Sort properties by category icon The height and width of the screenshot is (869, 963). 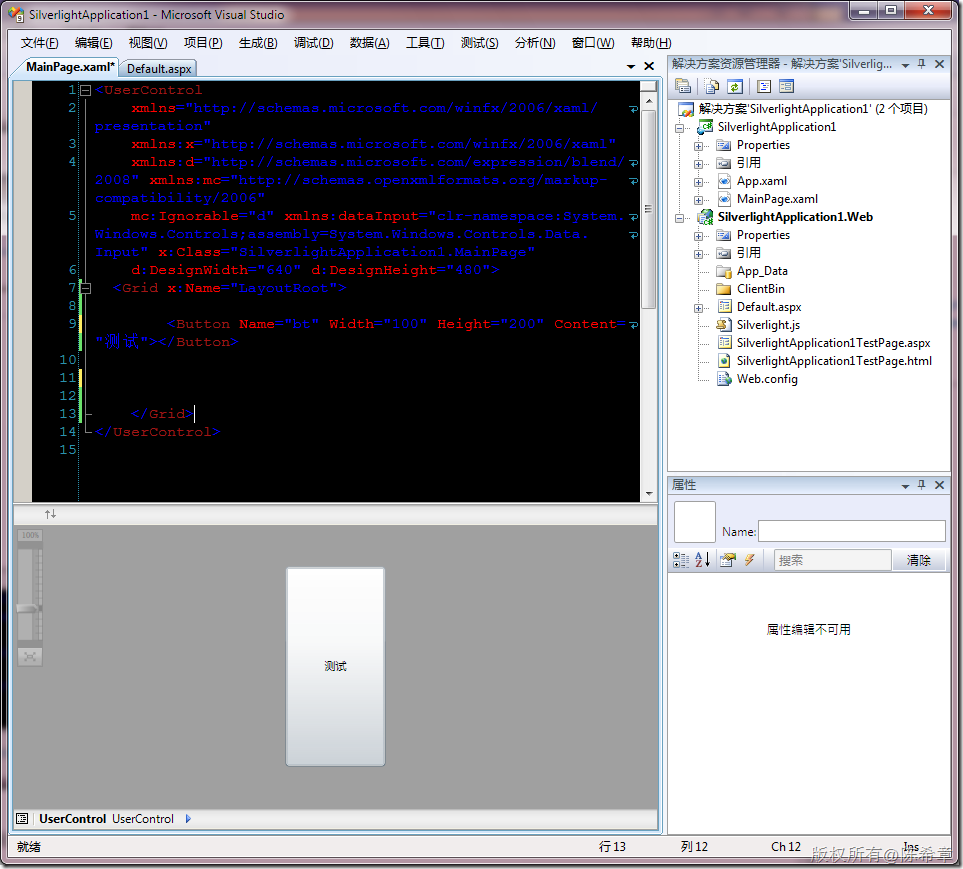pyautogui.click(x=681, y=559)
